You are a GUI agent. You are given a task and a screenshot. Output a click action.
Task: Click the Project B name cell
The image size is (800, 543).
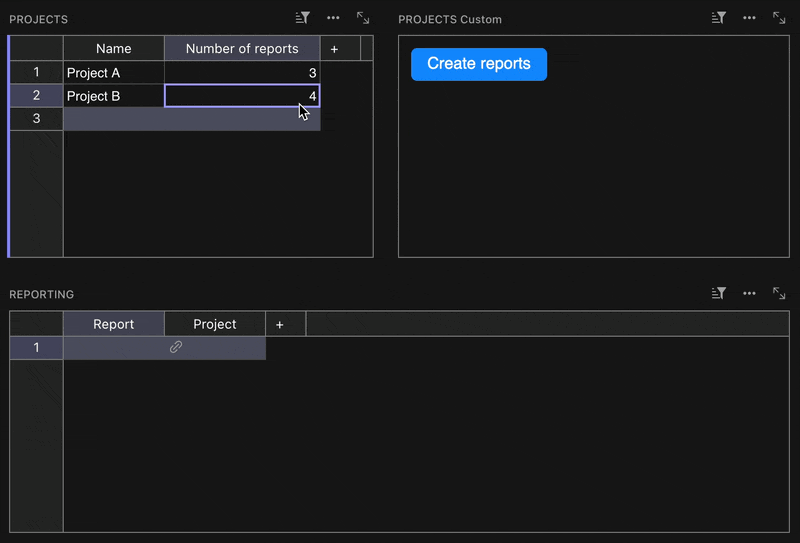(x=113, y=96)
